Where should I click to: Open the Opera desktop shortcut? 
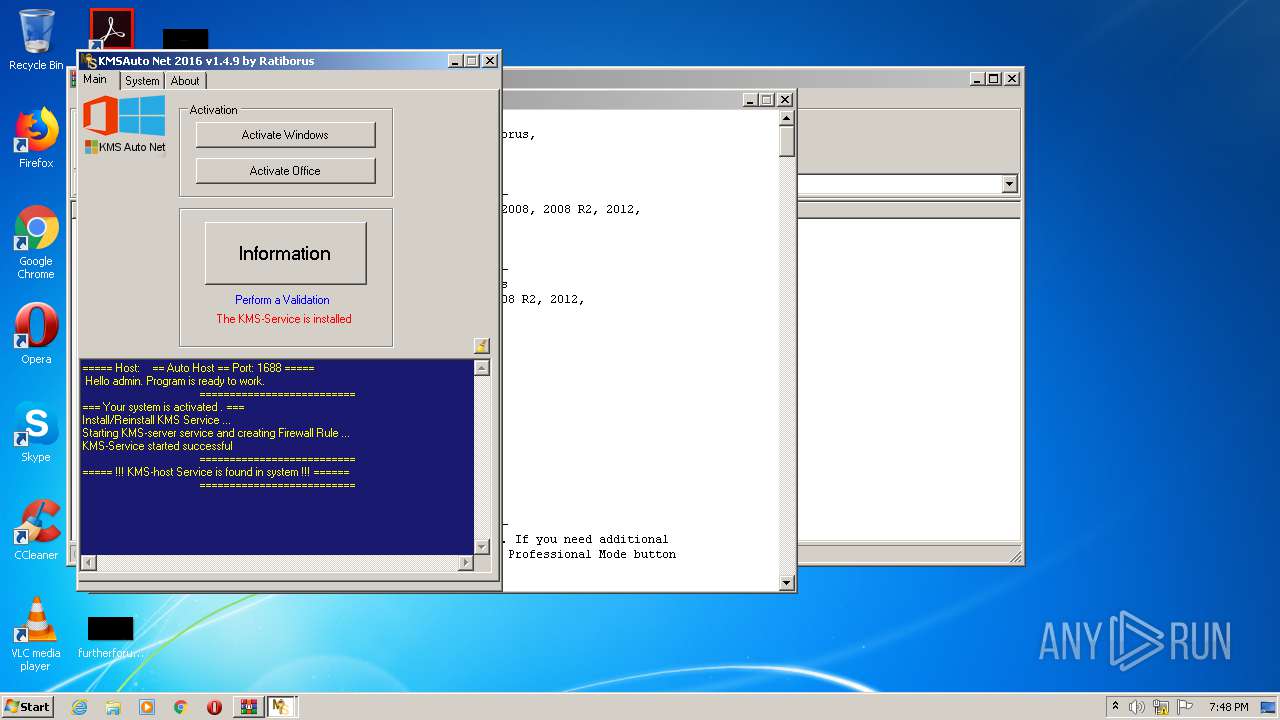(x=36, y=334)
